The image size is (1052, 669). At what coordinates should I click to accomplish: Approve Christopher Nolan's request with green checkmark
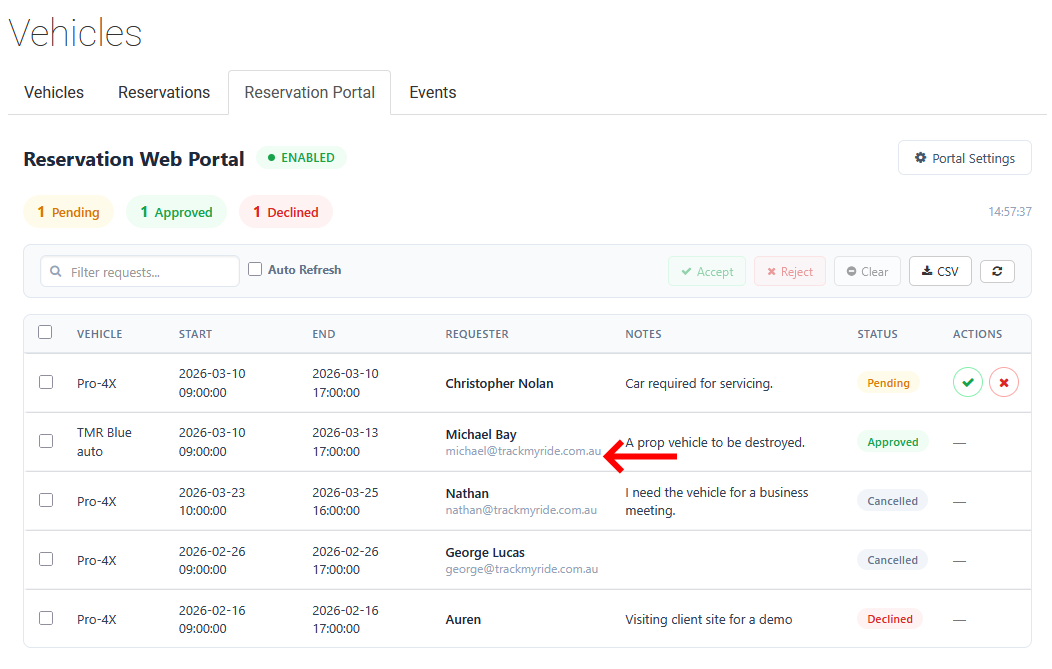click(967, 382)
